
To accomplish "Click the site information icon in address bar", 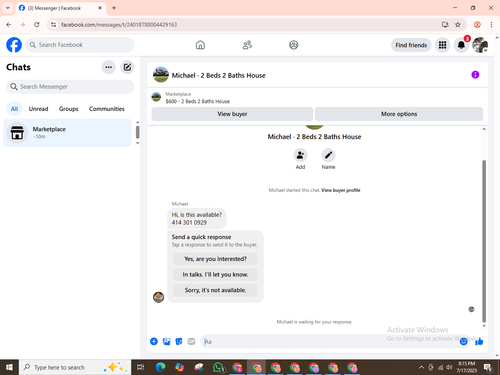I will click(x=53, y=25).
